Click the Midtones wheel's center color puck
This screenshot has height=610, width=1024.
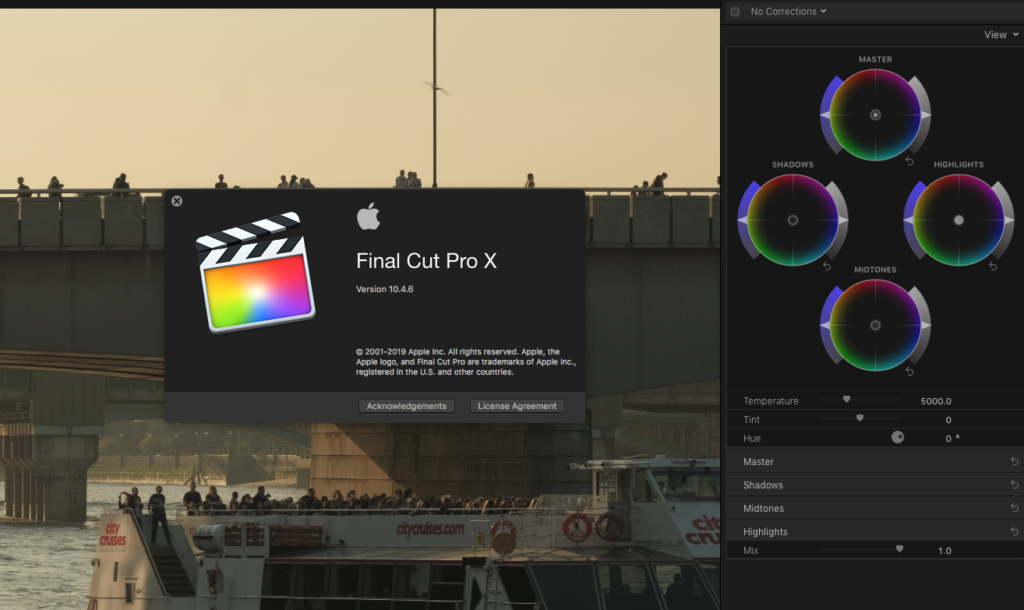coord(875,325)
